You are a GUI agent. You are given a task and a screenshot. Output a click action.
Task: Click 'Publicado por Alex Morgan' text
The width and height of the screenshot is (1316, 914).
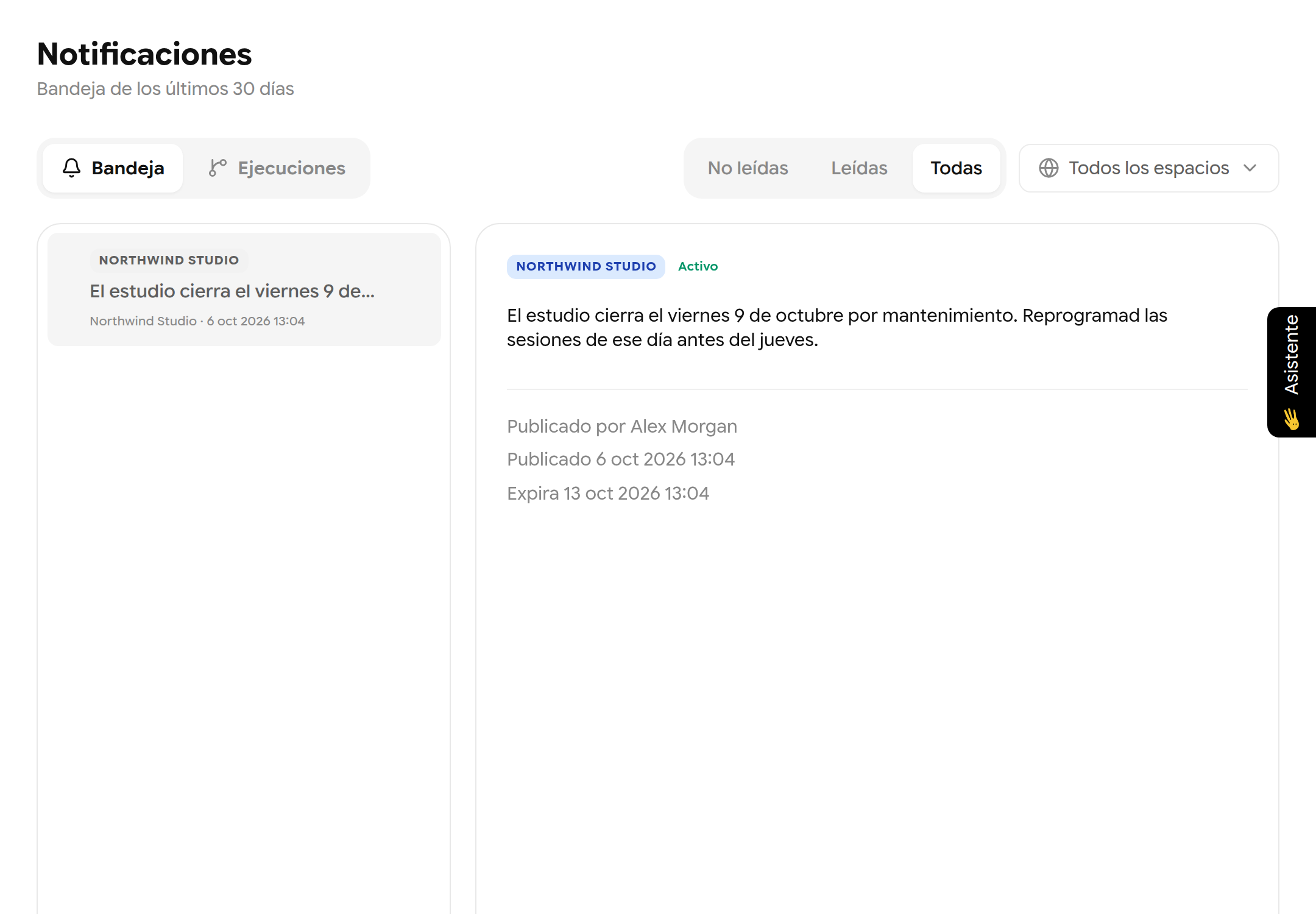point(622,426)
